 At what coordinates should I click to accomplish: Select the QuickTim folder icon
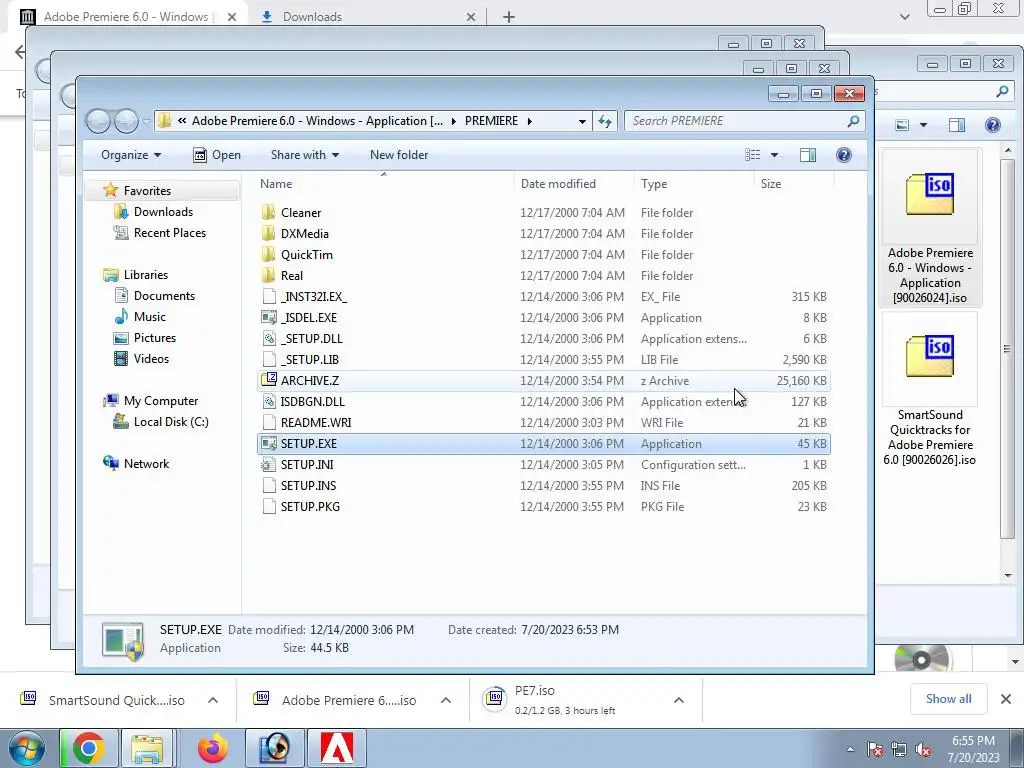click(268, 255)
